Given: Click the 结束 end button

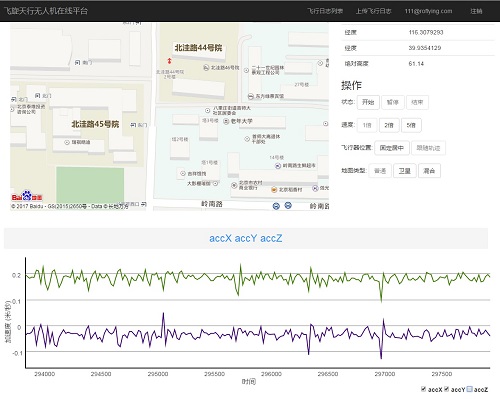Looking at the screenshot, I should click(x=417, y=102).
